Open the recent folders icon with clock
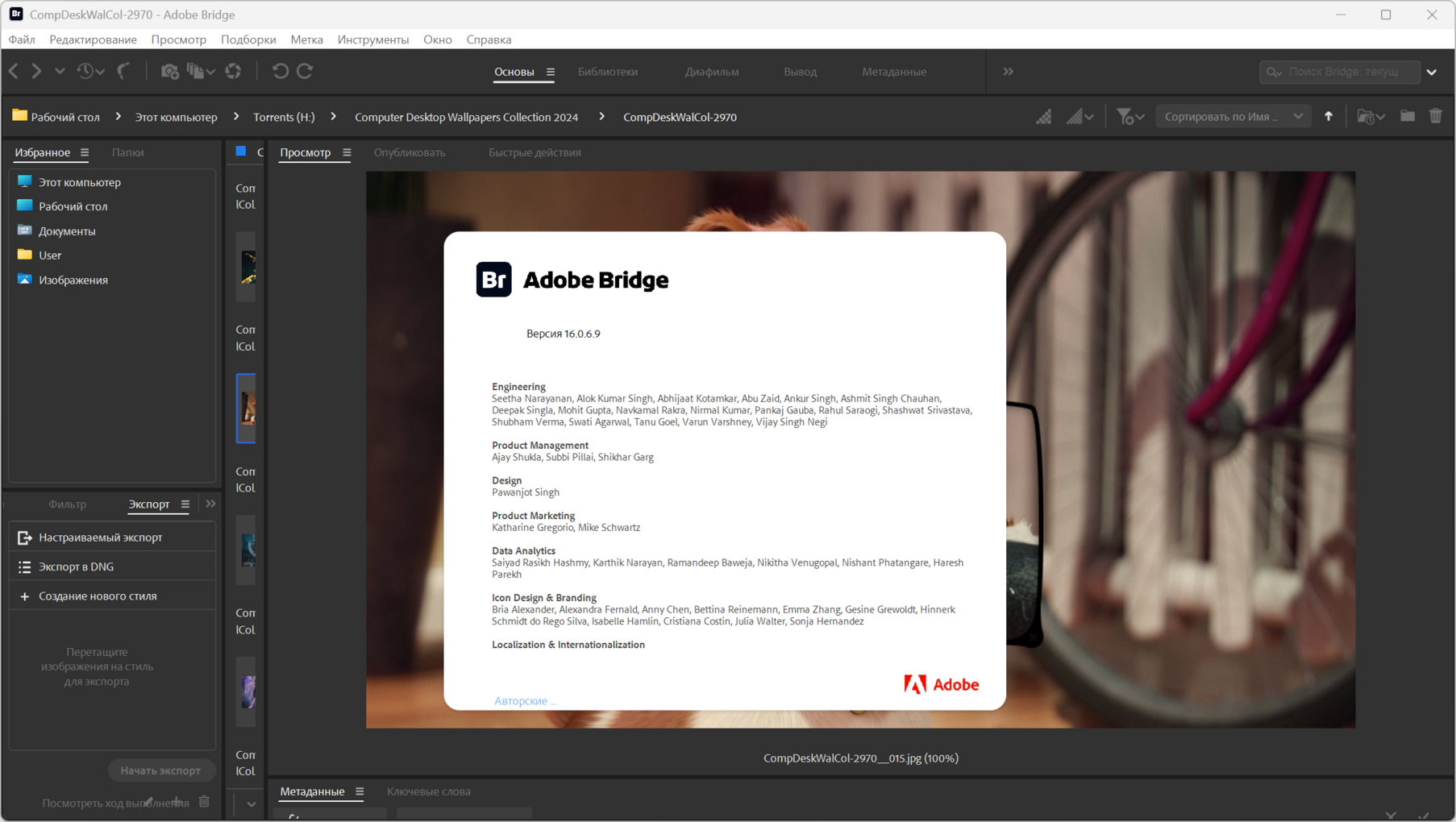 click(x=1371, y=117)
